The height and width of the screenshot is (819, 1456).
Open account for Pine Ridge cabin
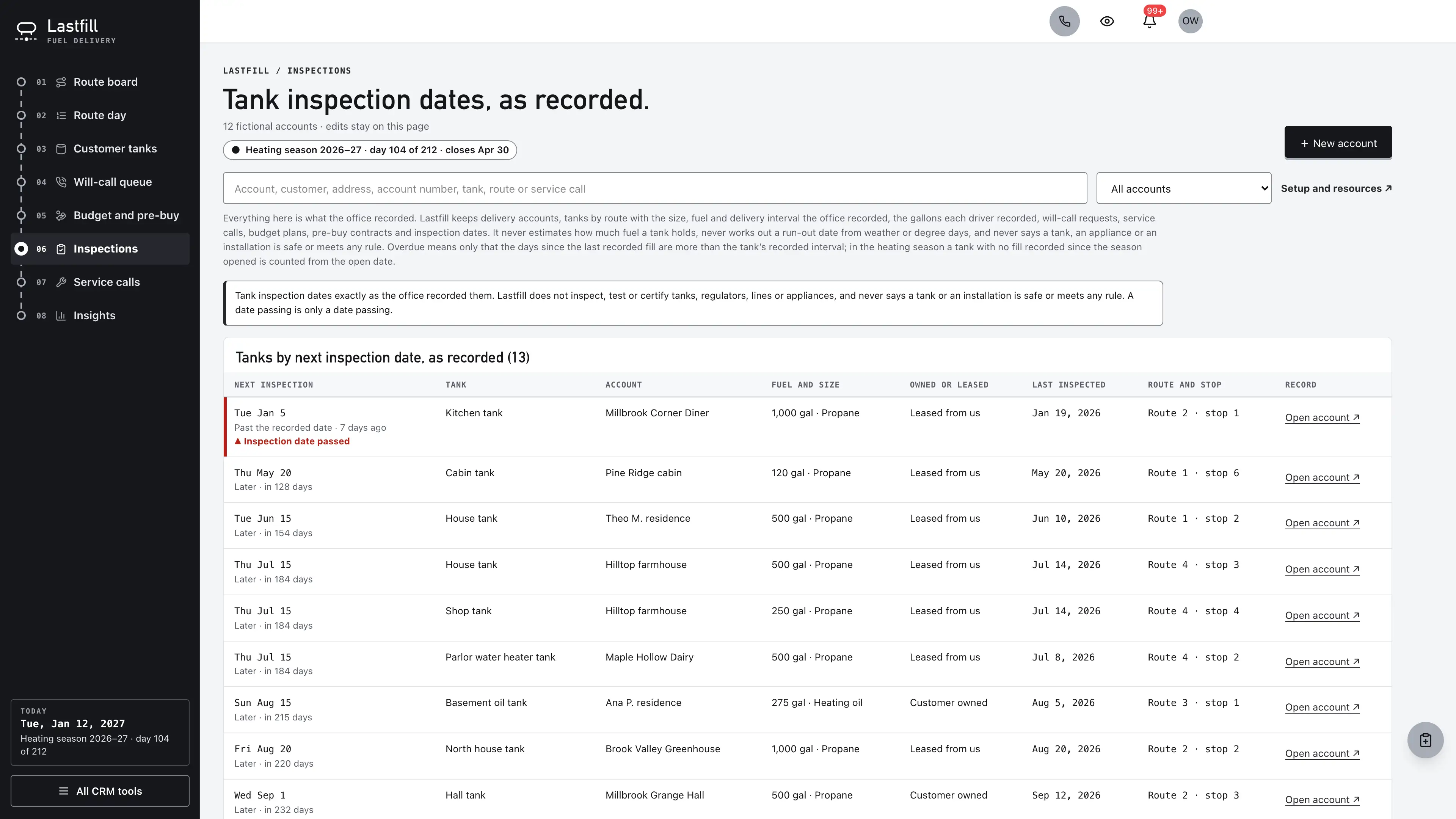point(1322,477)
